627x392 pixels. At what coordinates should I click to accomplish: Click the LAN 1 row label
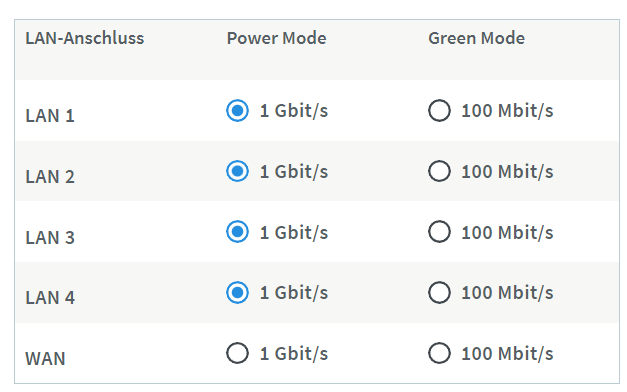point(50,116)
